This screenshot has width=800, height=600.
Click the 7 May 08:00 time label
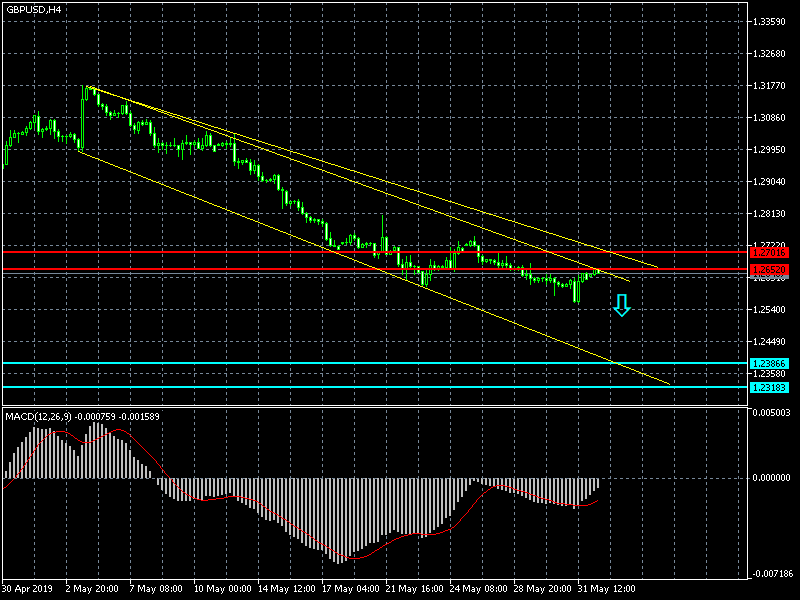(156, 589)
